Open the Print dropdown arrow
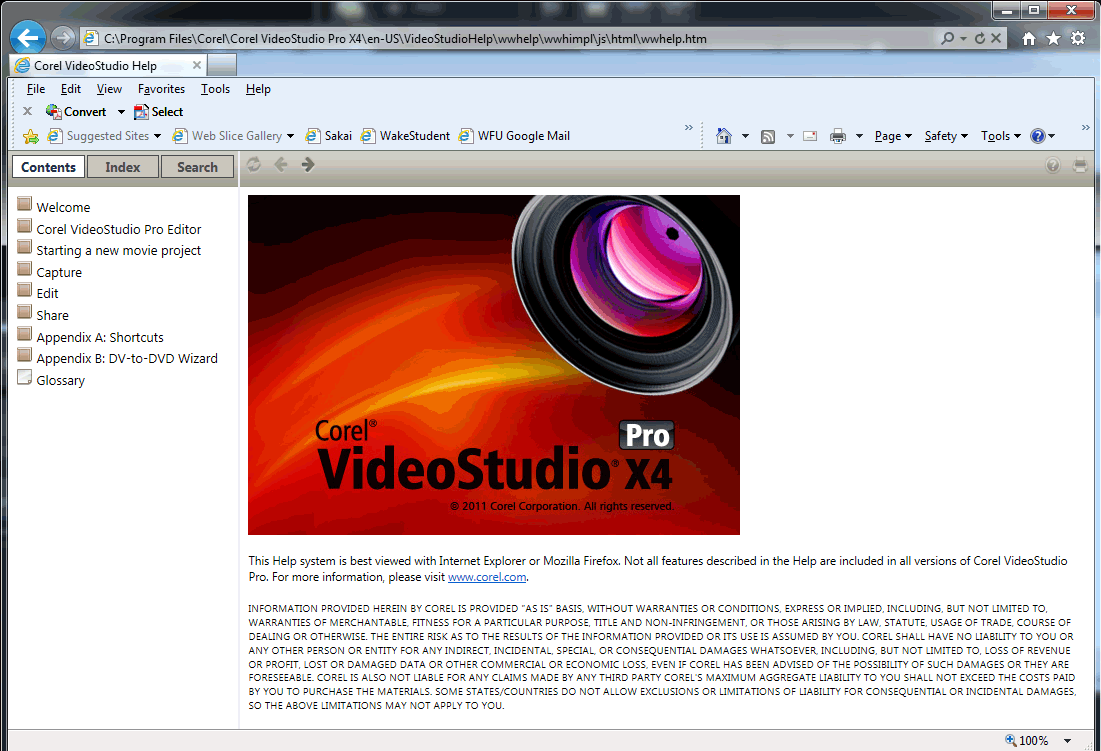Image resolution: width=1101 pixels, height=751 pixels. (x=859, y=136)
